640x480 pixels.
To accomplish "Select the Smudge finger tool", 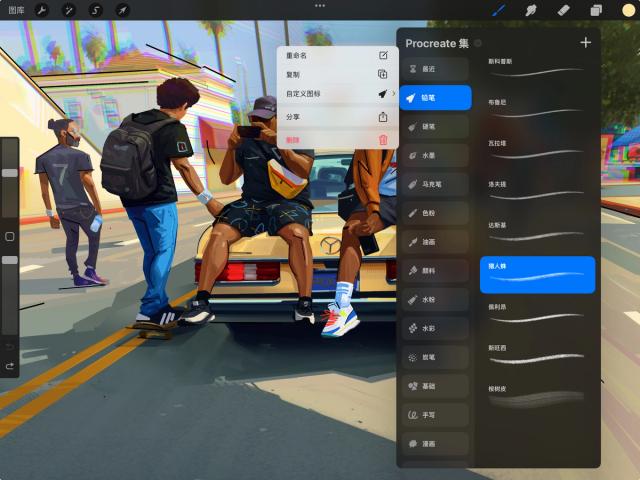I will (531, 10).
